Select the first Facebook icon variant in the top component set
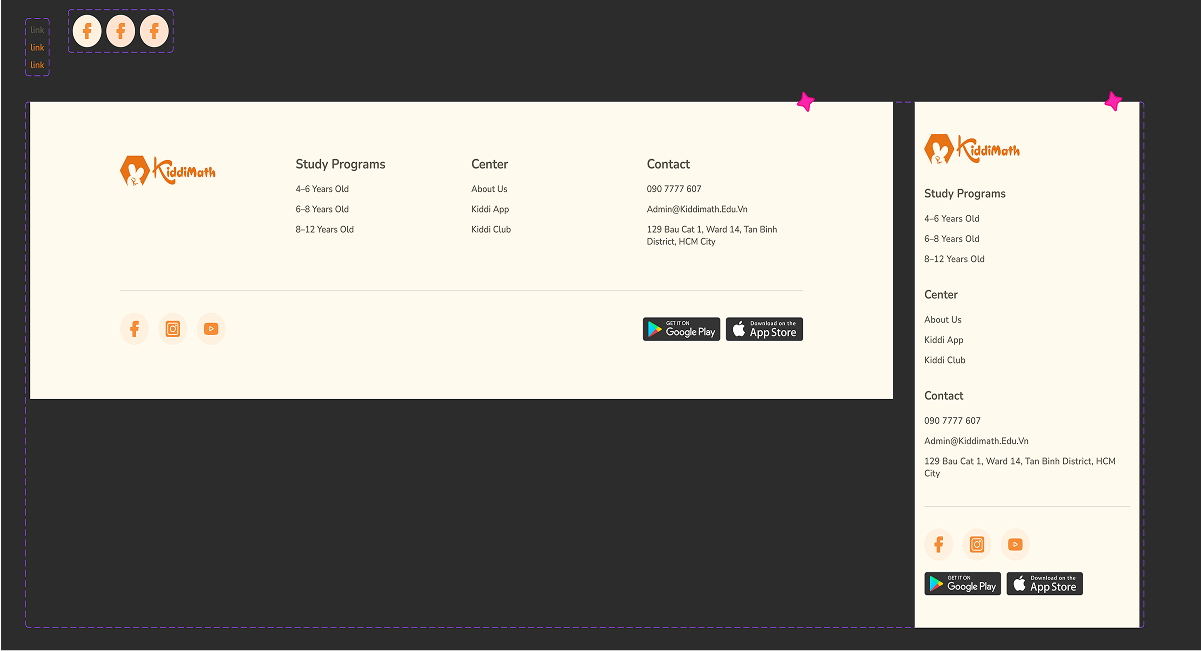1201x651 pixels. [x=87, y=31]
